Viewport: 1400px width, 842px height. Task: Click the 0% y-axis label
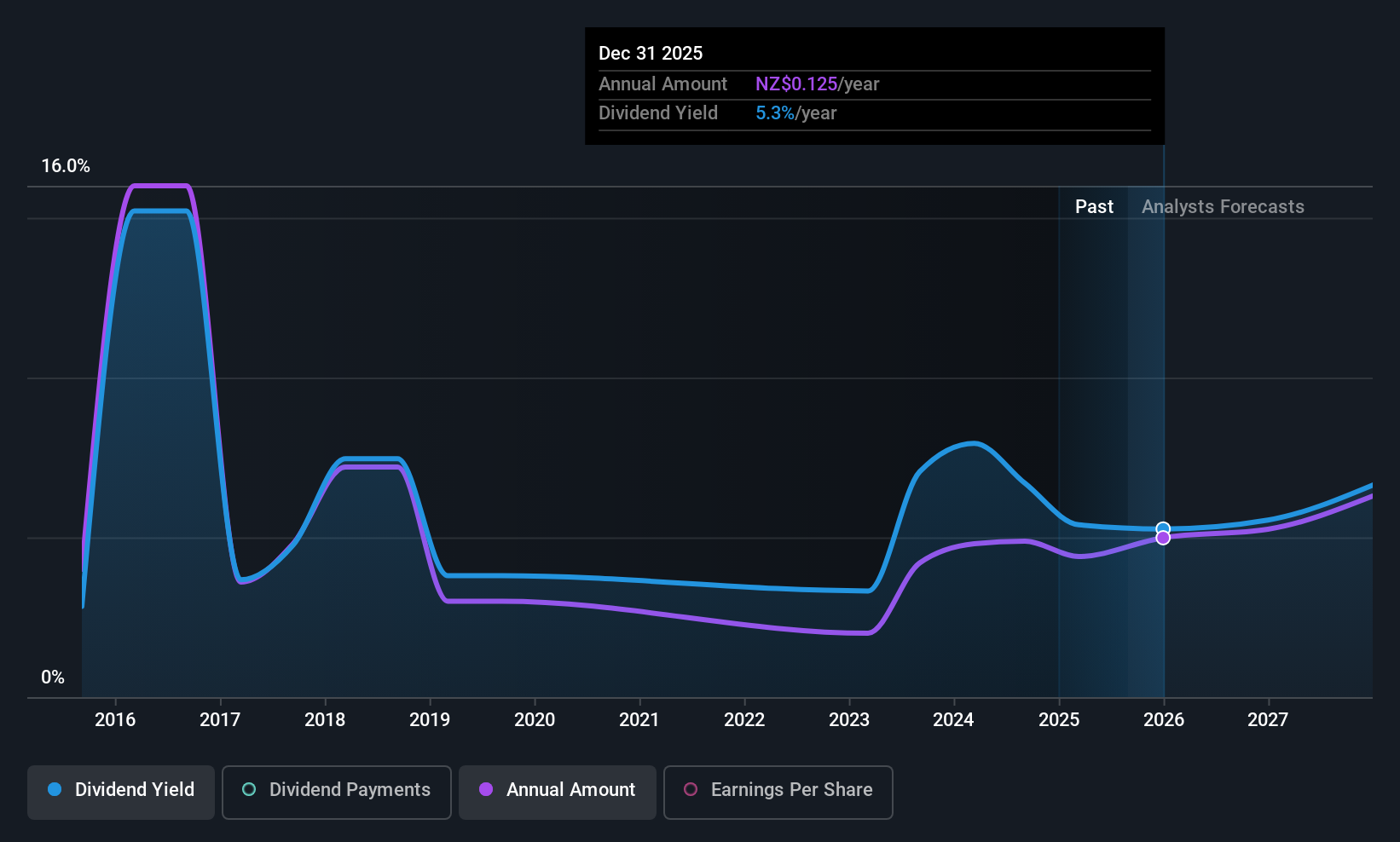(53, 678)
